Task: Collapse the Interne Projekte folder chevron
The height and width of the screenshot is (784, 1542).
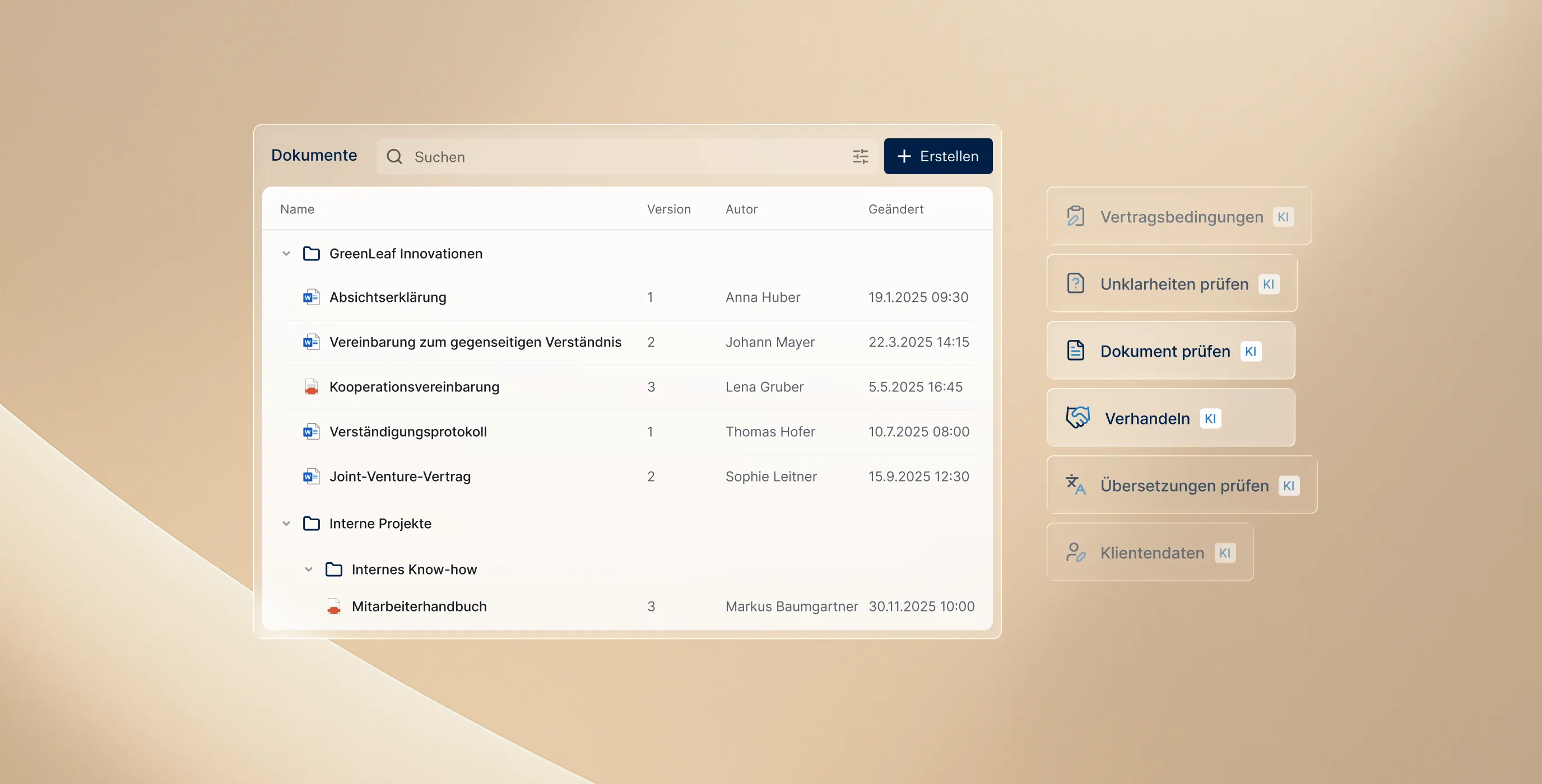Action: coord(286,524)
